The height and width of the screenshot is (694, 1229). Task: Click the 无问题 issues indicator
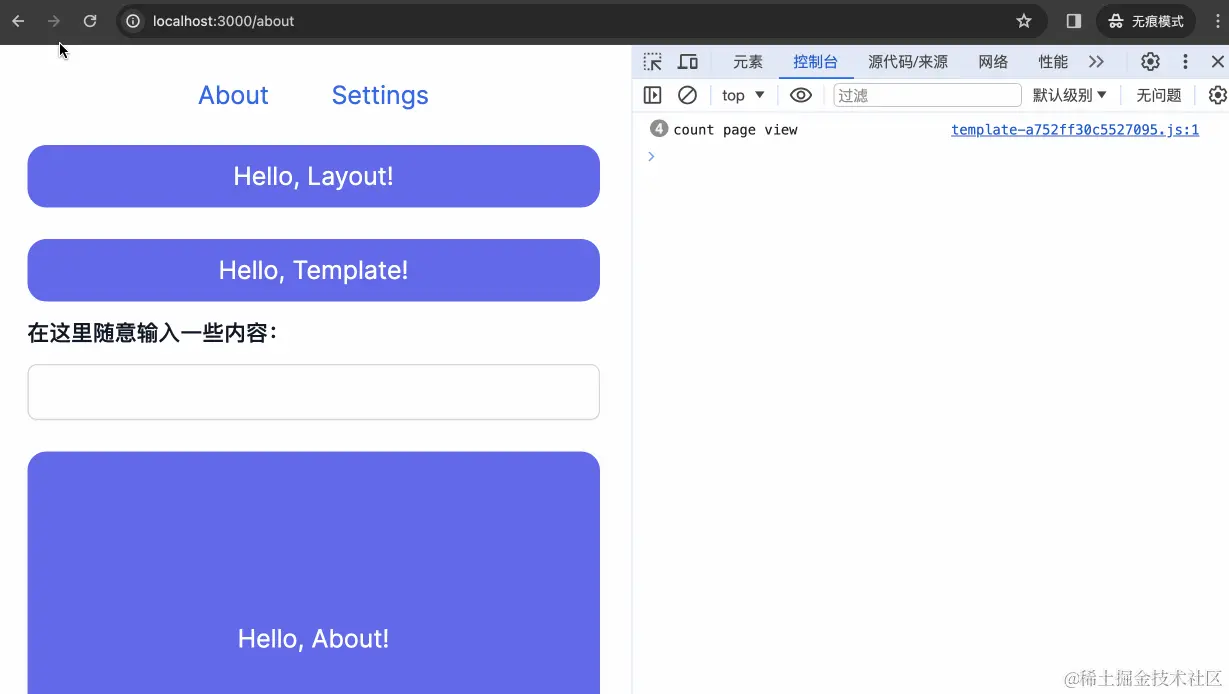(1159, 95)
